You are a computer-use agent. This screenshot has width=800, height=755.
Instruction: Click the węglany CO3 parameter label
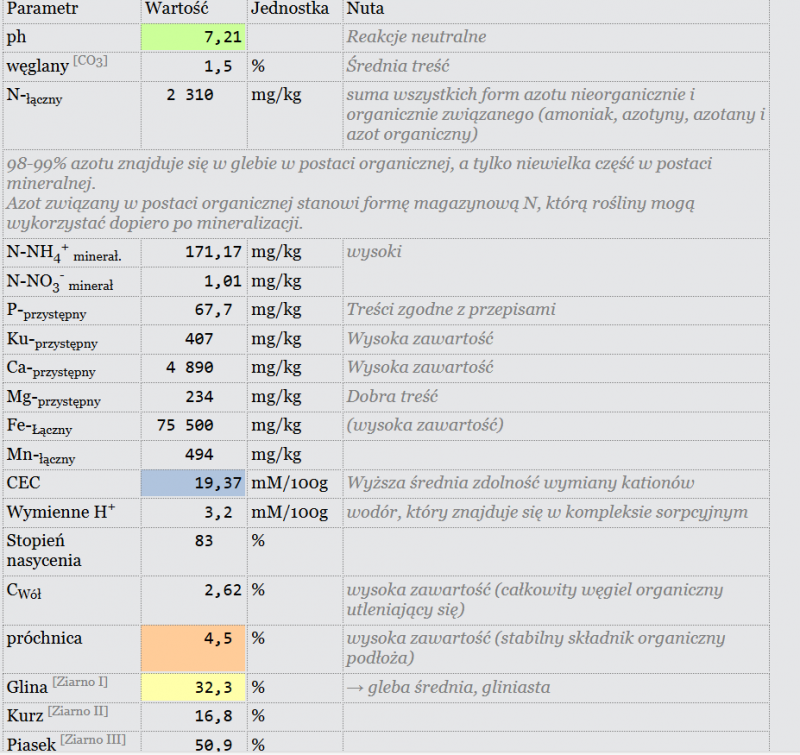57,65
